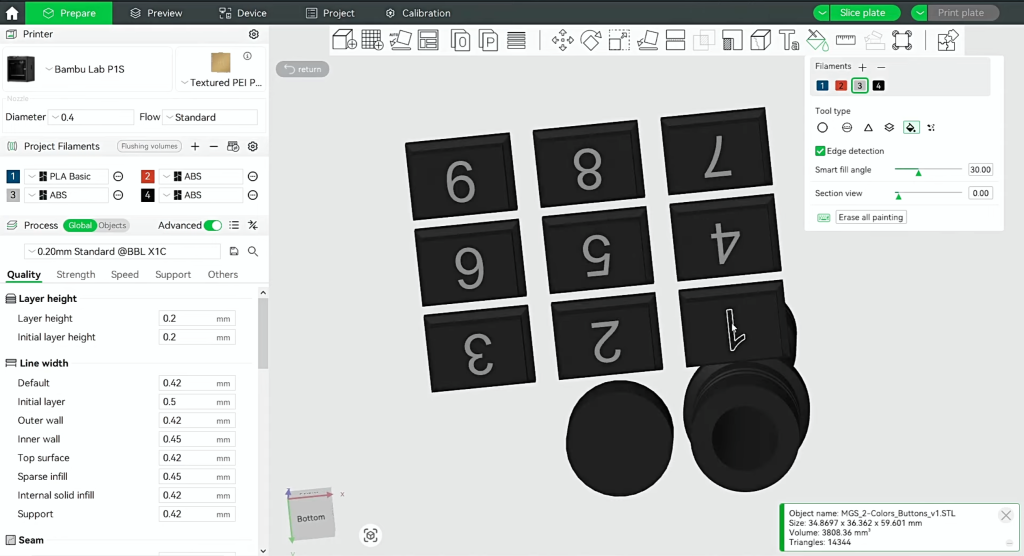1024x556 pixels.
Task: Toggle the Advanced settings switch
Action: coord(213,225)
